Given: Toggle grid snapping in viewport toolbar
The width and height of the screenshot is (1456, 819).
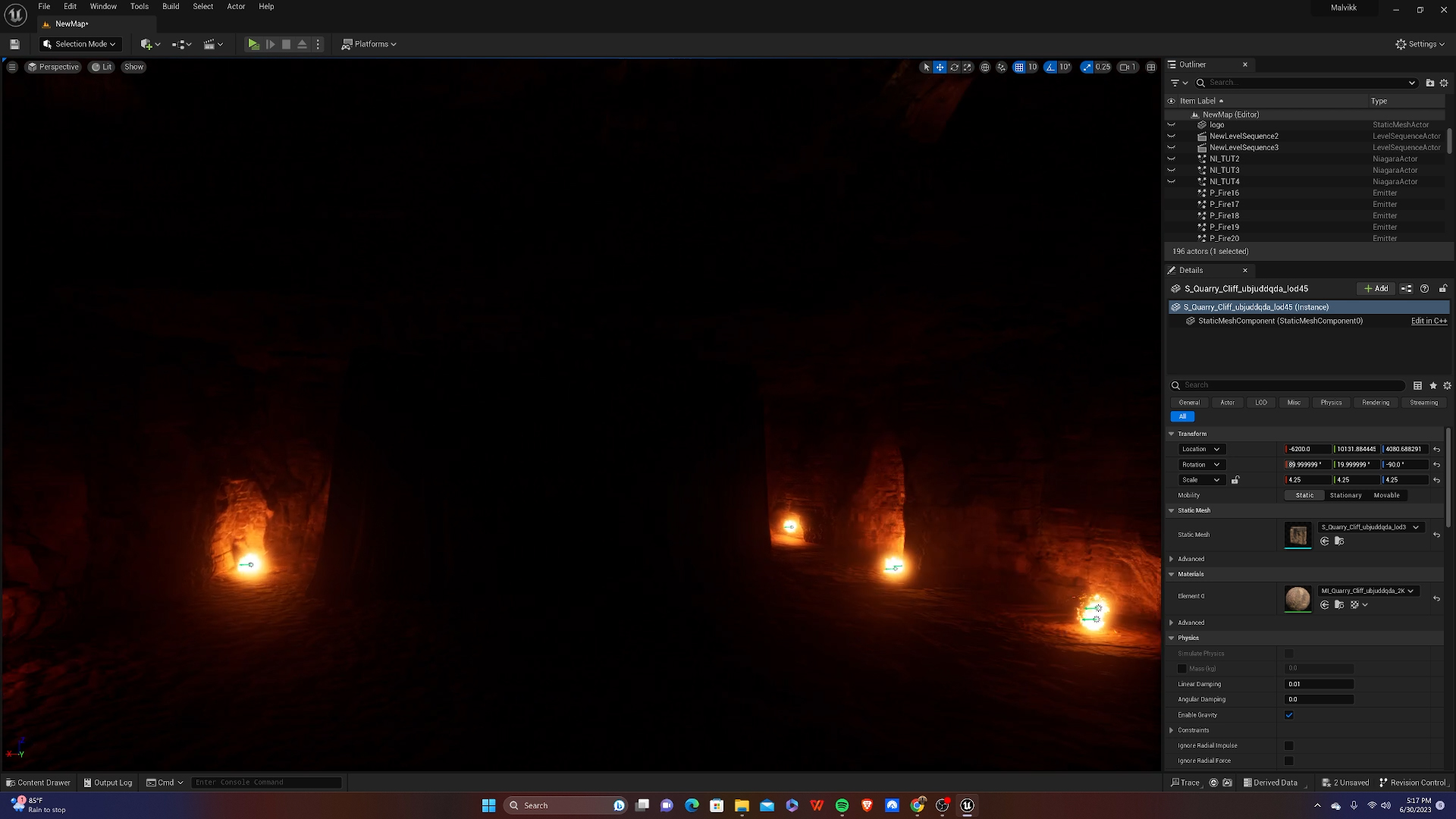Looking at the screenshot, I should pyautogui.click(x=1019, y=67).
